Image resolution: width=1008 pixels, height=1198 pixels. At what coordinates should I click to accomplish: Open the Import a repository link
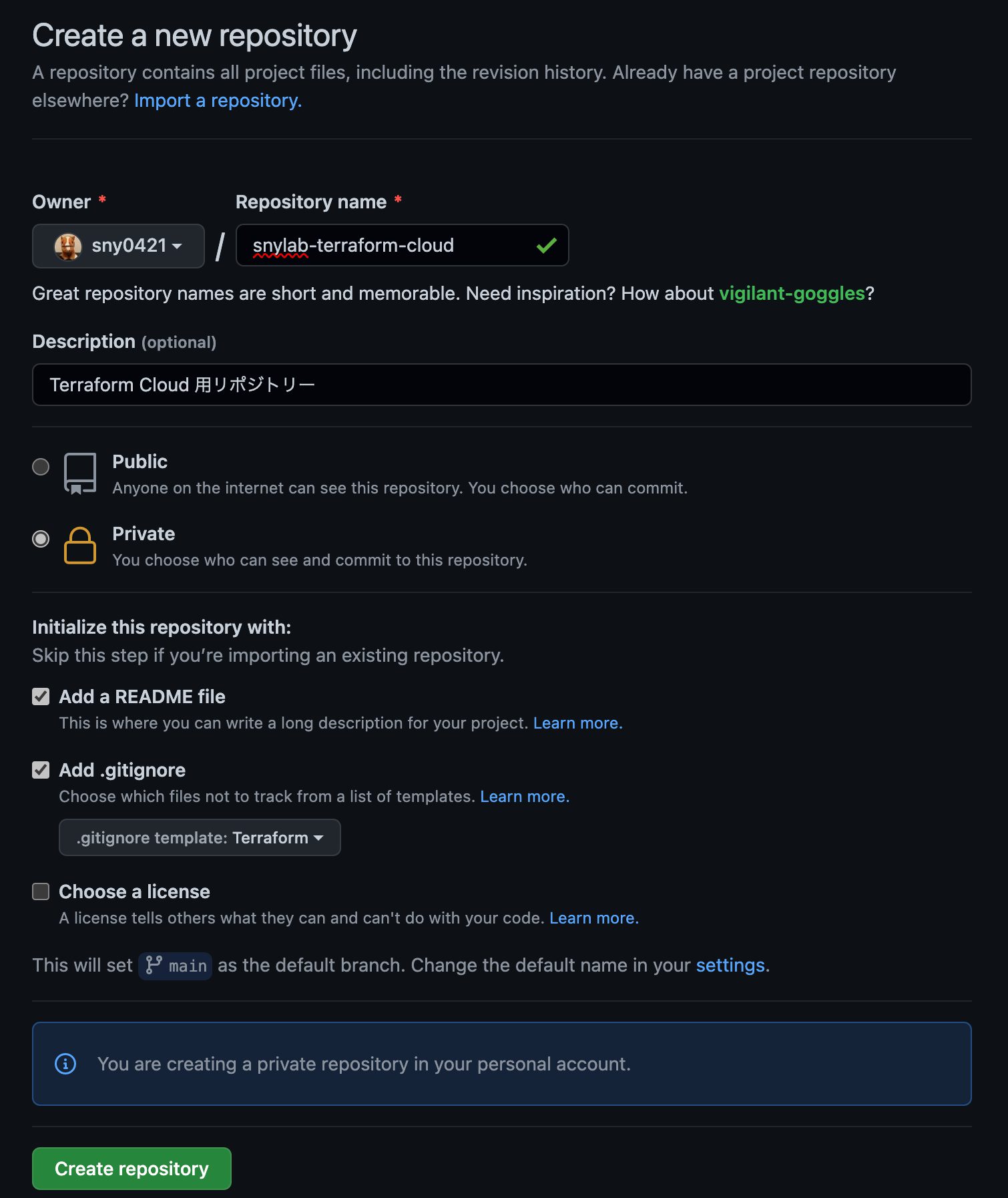point(218,100)
